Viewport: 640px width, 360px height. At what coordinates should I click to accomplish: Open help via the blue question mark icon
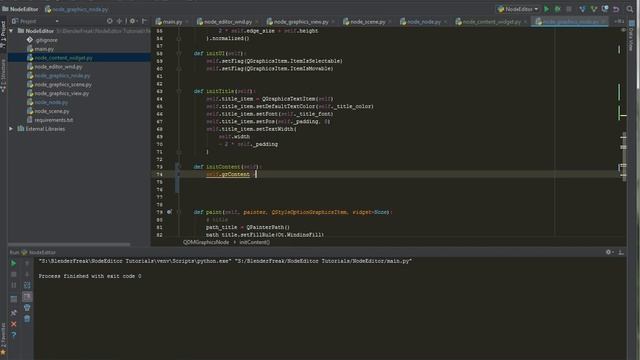point(13,335)
